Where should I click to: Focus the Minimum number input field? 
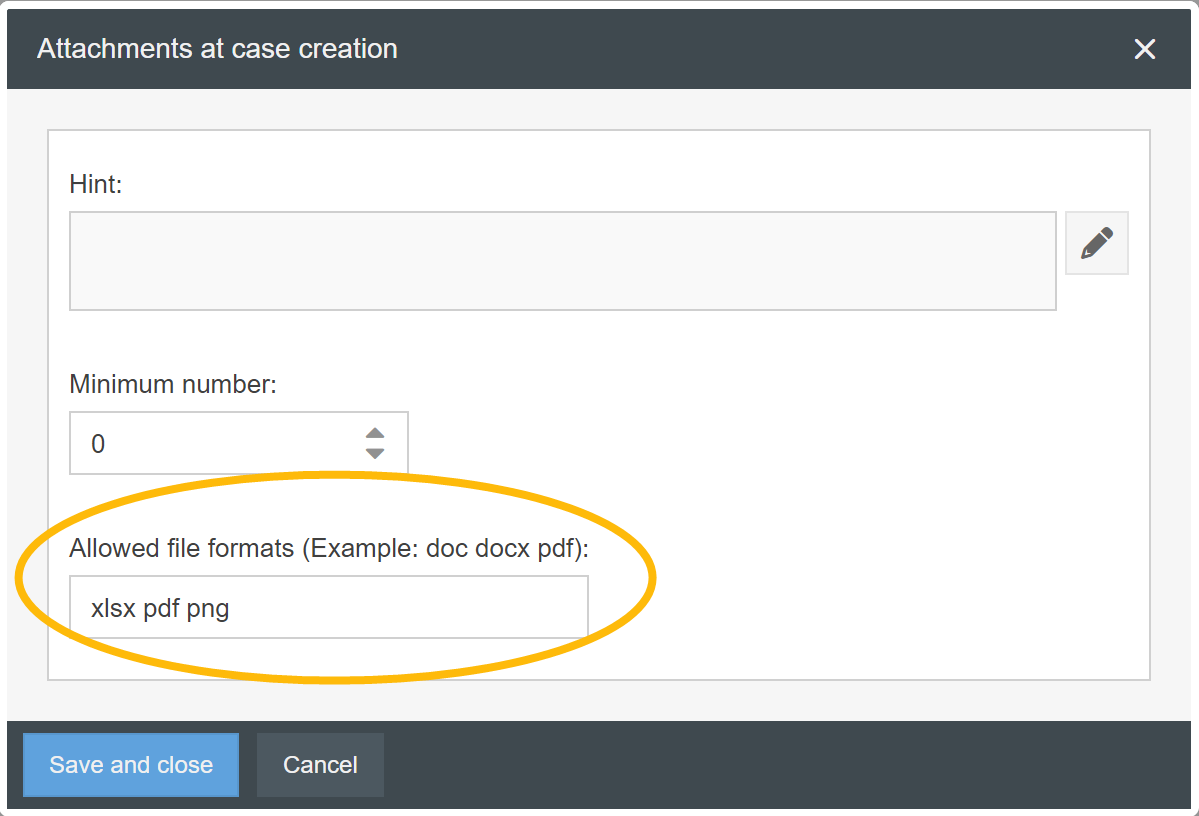(x=210, y=443)
